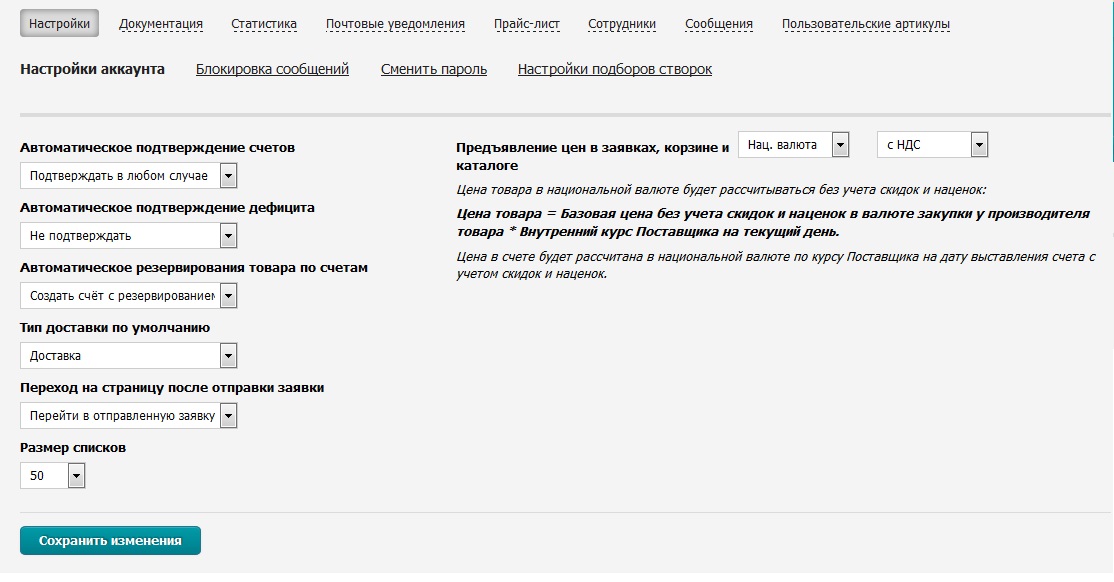The image size is (1114, 582).
Task: Expand the after-submit page dropdown
Action: click(128, 416)
